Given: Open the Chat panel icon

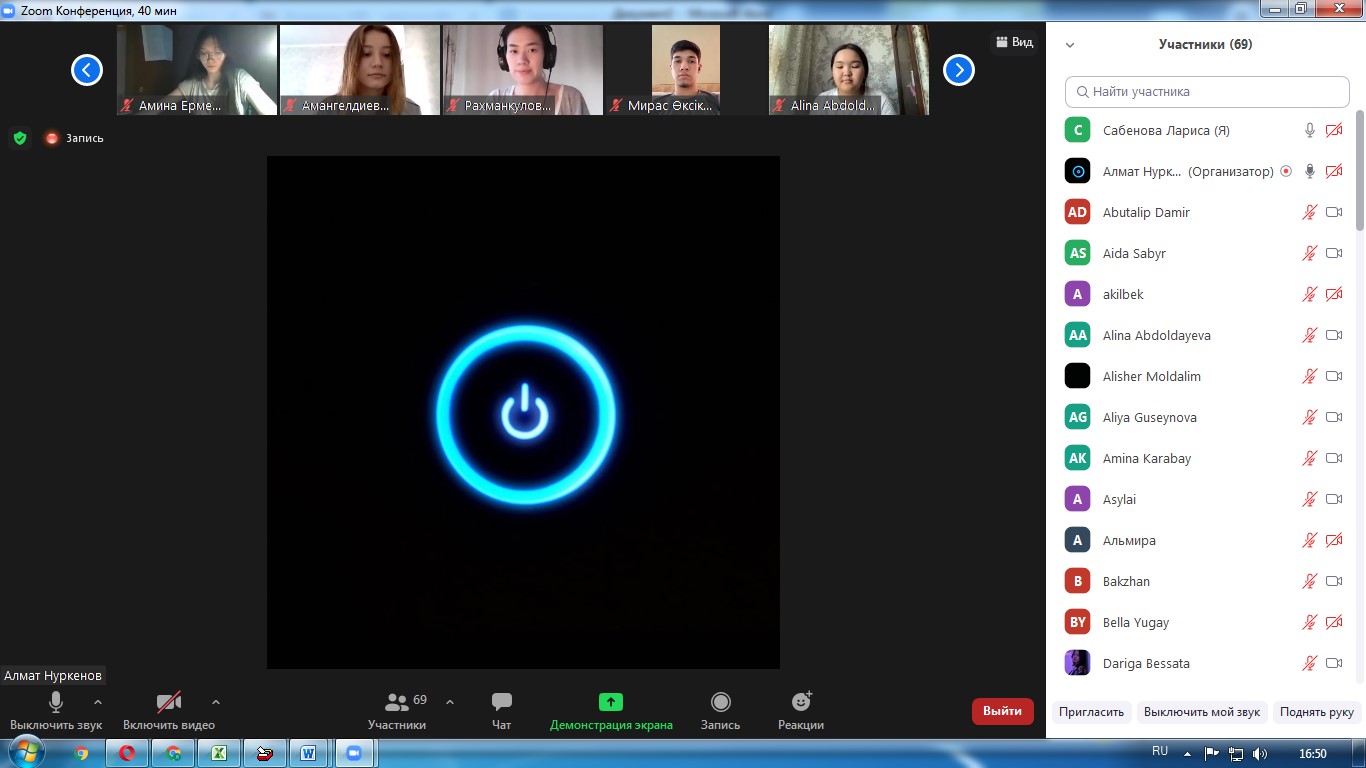Looking at the screenshot, I should click(x=501, y=703).
